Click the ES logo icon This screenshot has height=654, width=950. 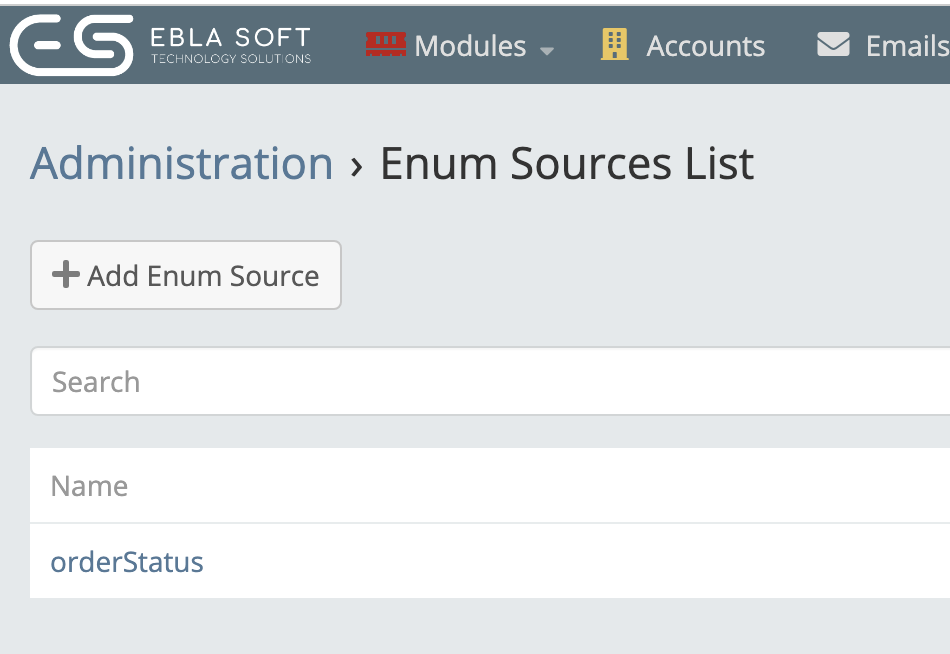tap(71, 45)
